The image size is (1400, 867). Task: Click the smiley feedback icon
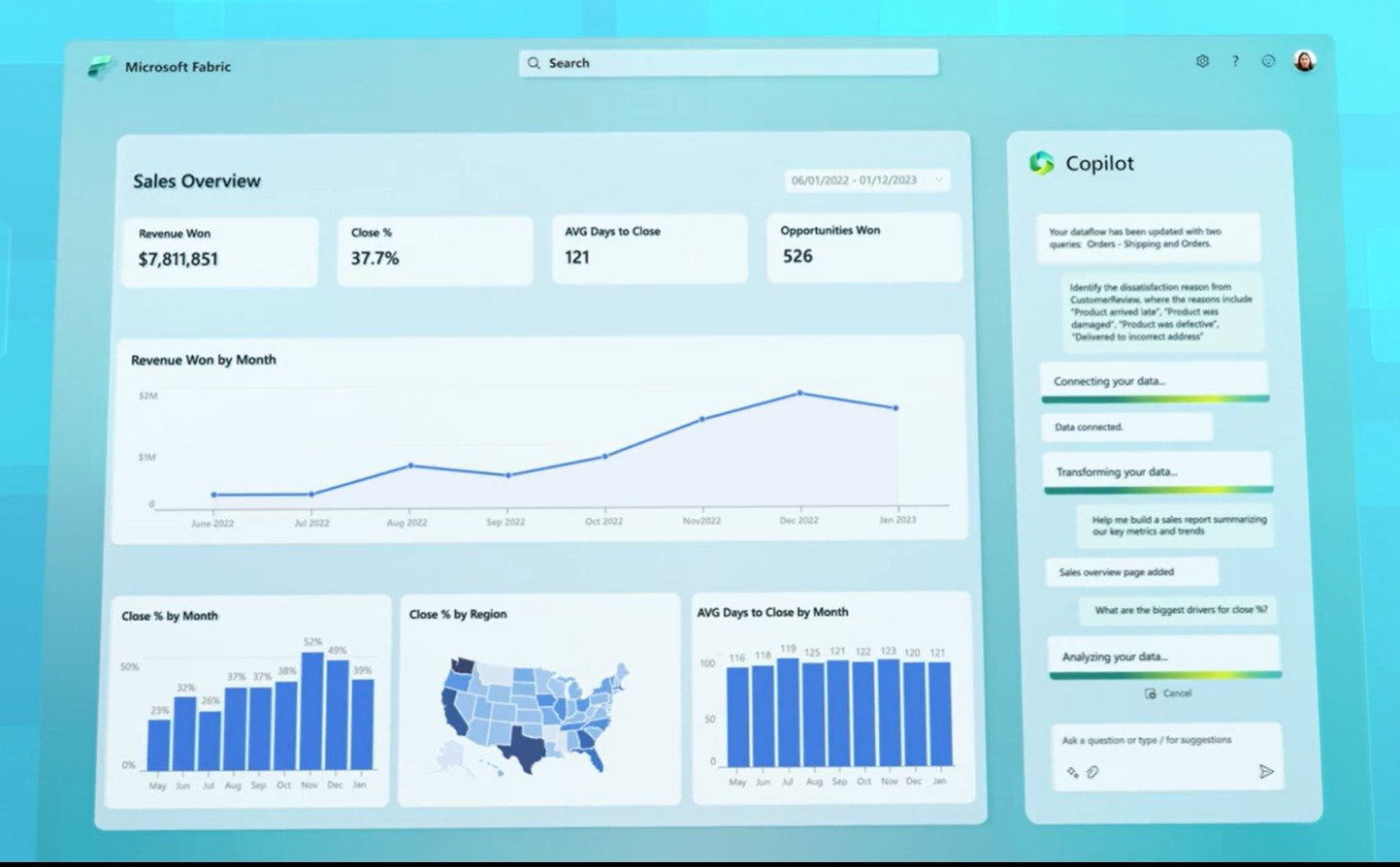(x=1268, y=61)
